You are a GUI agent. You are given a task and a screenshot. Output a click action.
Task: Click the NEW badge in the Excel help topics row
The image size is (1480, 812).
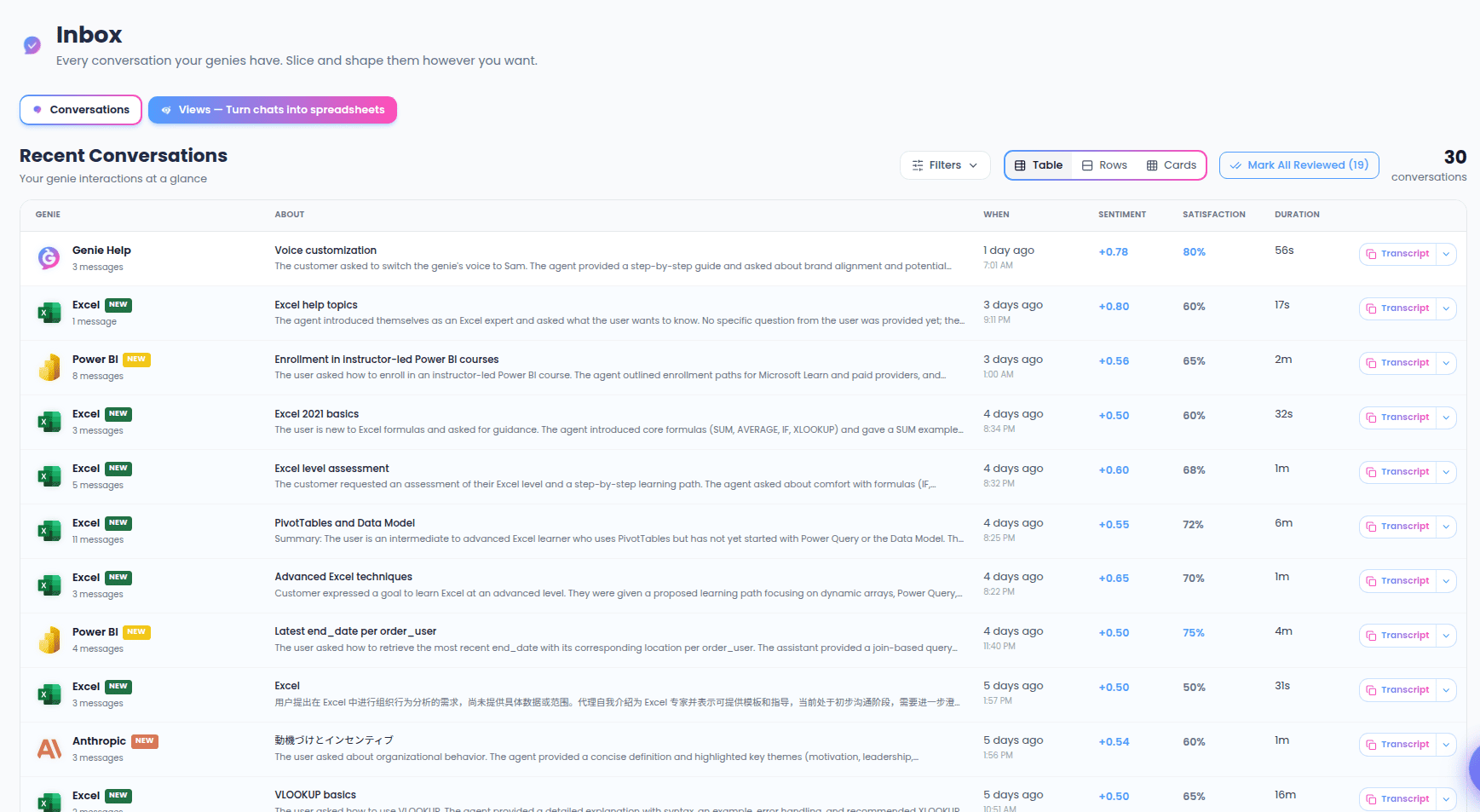(x=118, y=305)
